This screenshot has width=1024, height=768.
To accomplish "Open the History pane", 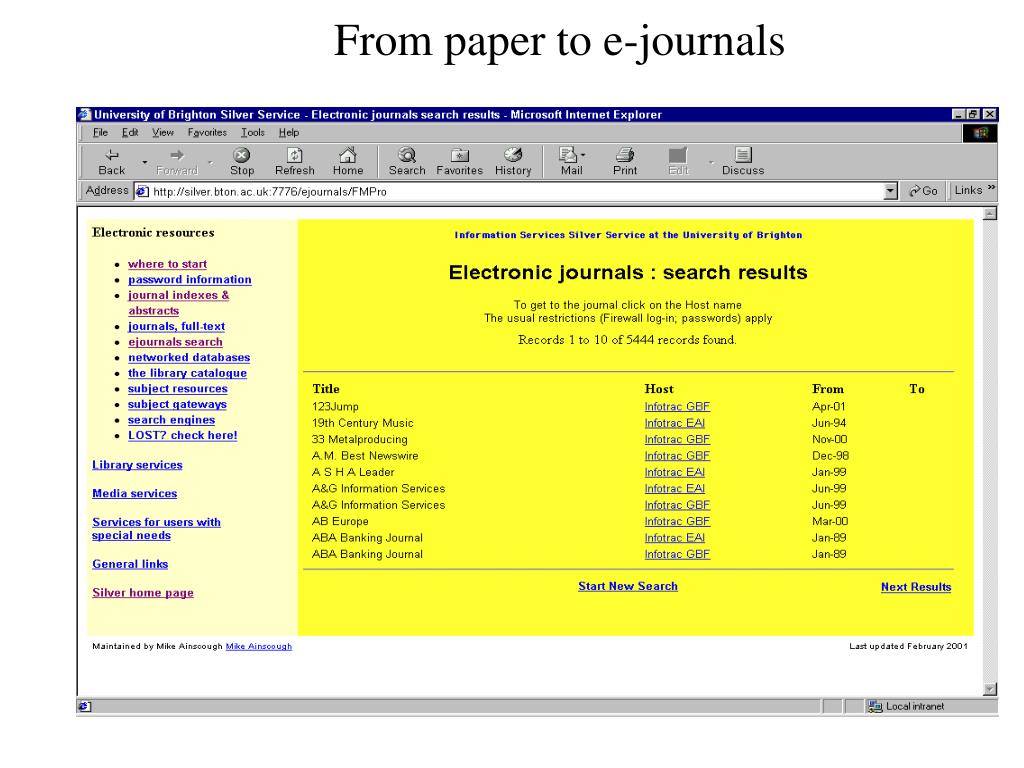I will pos(513,161).
